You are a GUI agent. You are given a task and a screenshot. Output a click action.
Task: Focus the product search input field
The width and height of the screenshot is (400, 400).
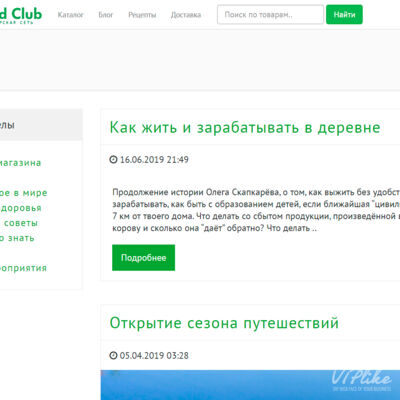click(x=270, y=15)
